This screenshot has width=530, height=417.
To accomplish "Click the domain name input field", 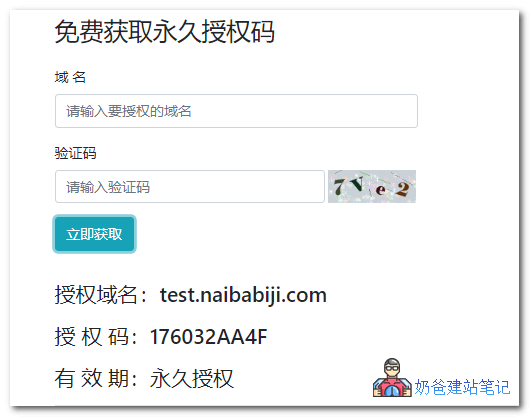I will tap(236, 111).
